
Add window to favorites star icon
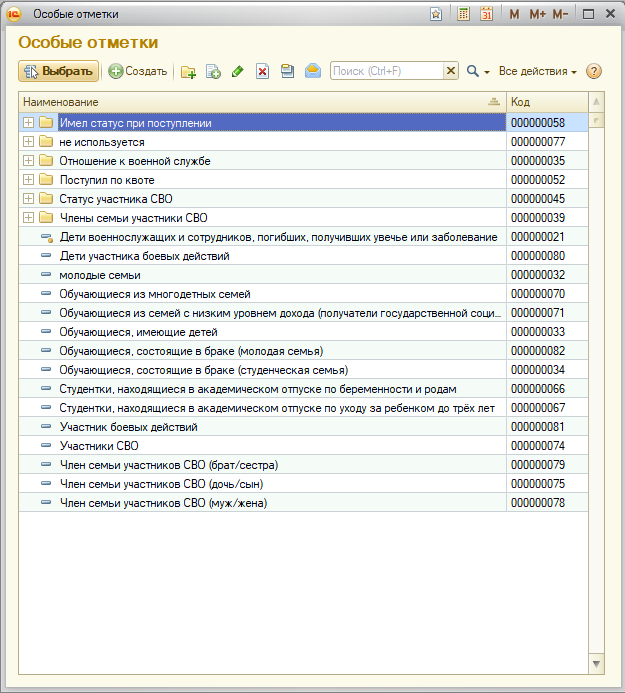coord(436,14)
